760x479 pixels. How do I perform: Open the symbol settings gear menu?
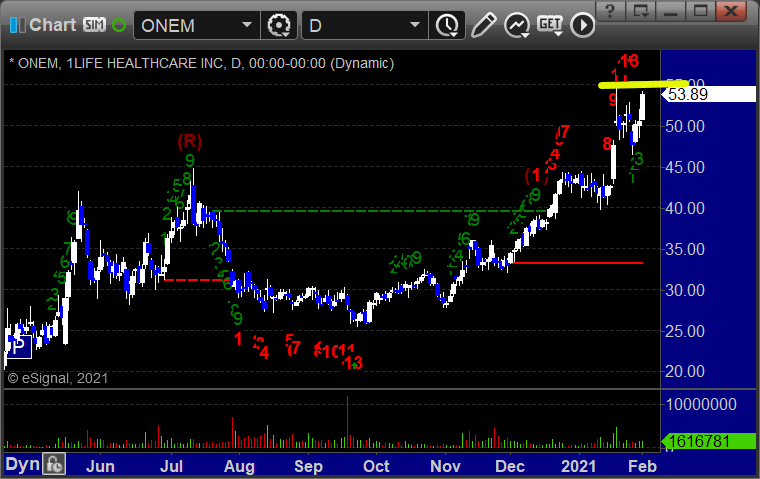click(x=279, y=25)
